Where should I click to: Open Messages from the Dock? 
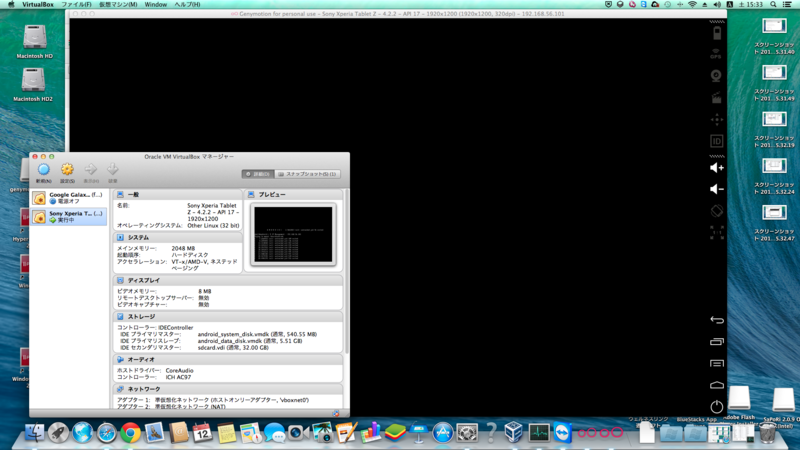tap(274, 433)
